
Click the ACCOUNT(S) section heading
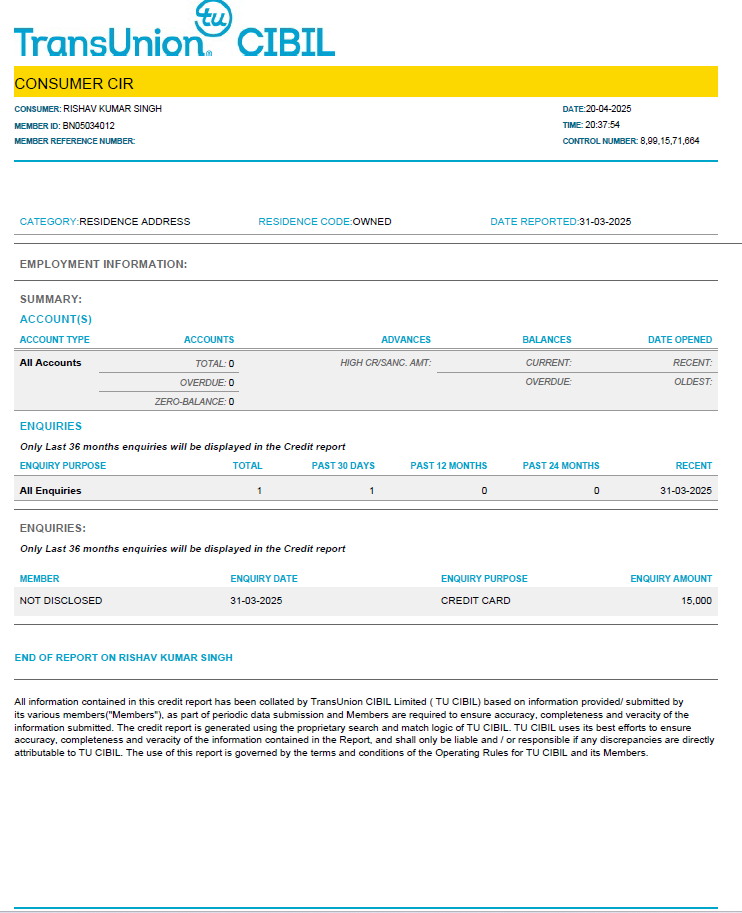[x=56, y=319]
